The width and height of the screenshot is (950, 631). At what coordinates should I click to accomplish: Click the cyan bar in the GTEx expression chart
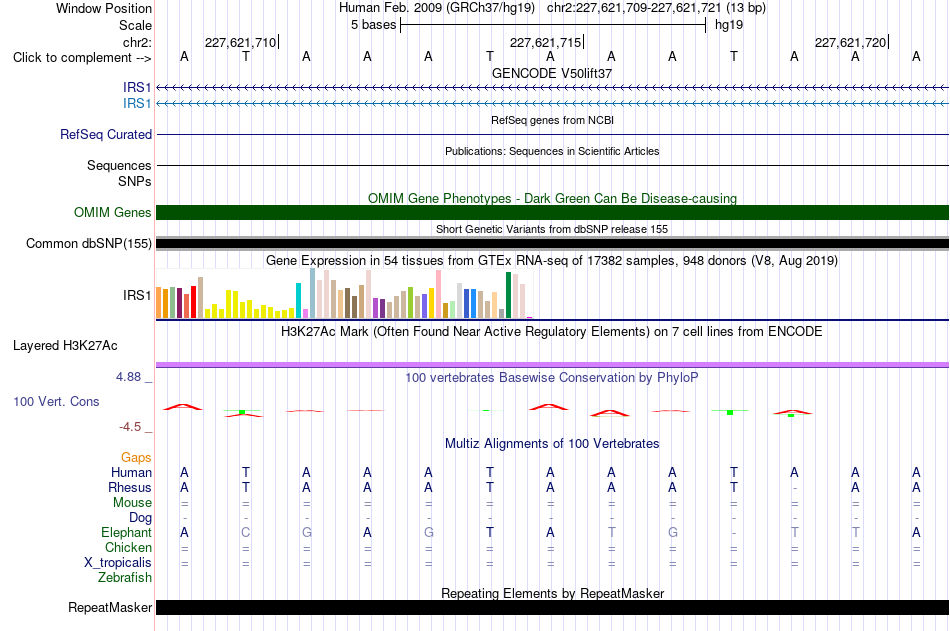click(298, 301)
